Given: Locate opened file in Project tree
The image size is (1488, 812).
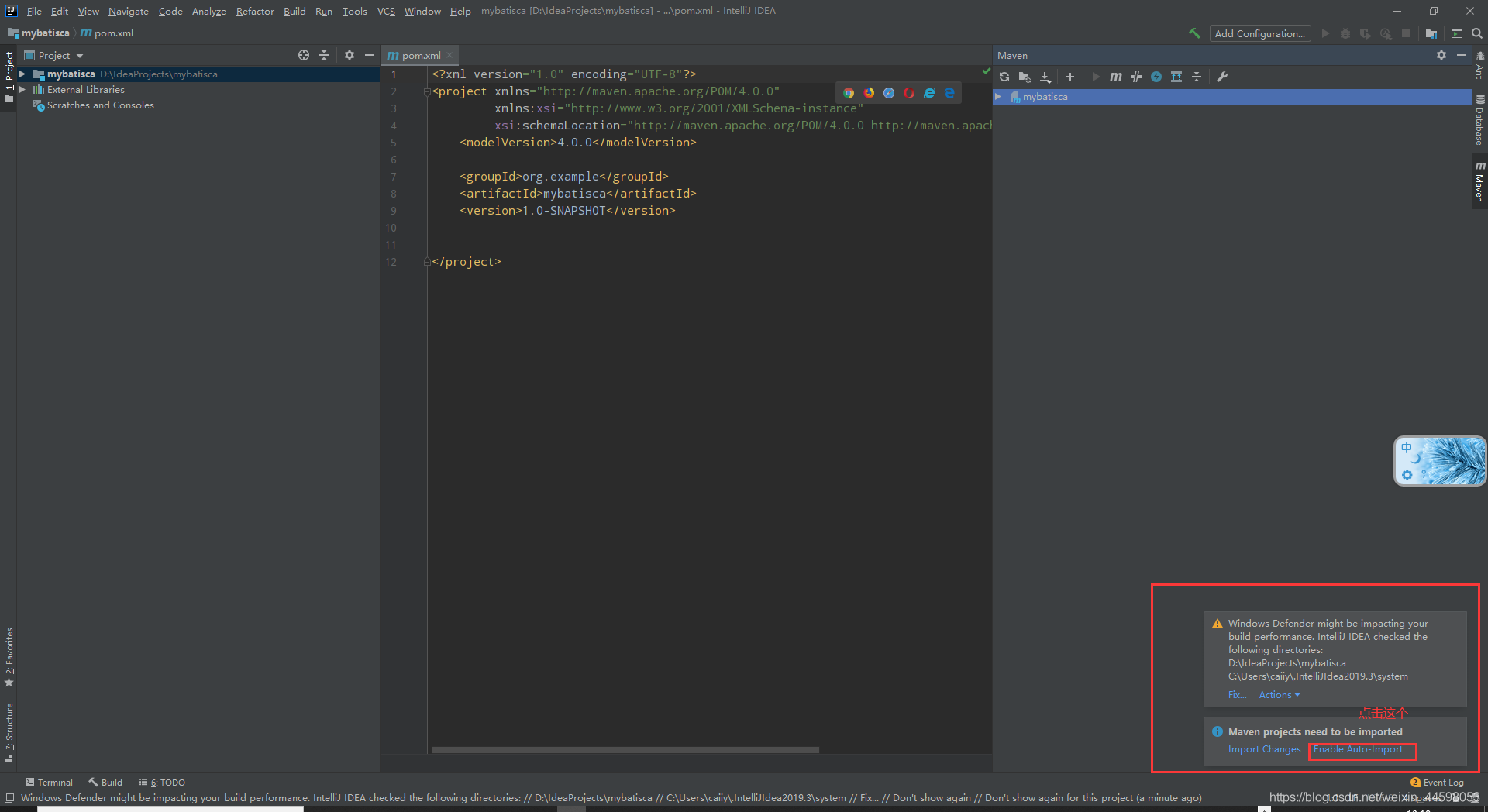Looking at the screenshot, I should [304, 55].
